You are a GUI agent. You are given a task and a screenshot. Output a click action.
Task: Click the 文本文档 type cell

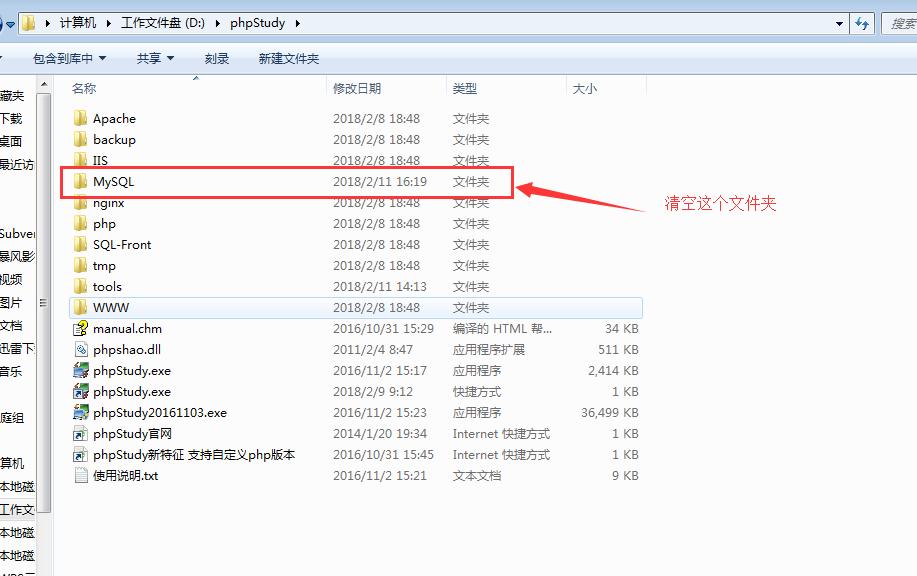(x=477, y=476)
